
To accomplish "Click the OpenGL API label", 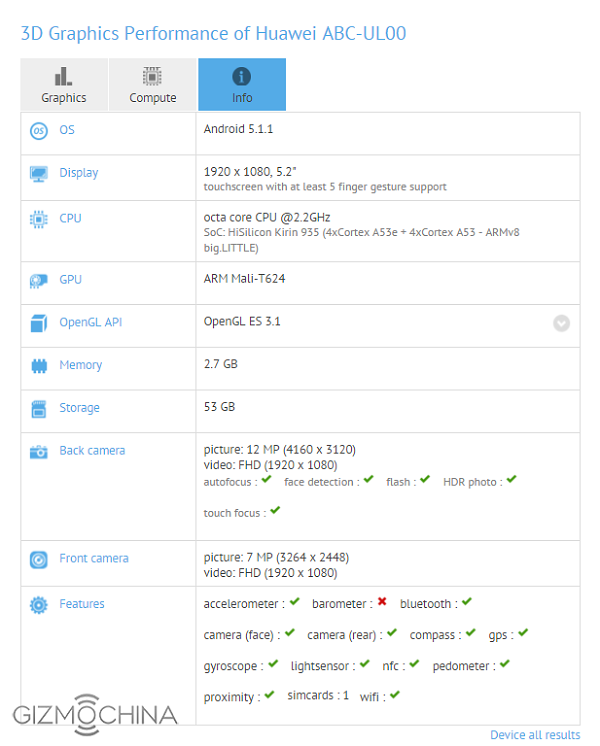I will 90,323.
